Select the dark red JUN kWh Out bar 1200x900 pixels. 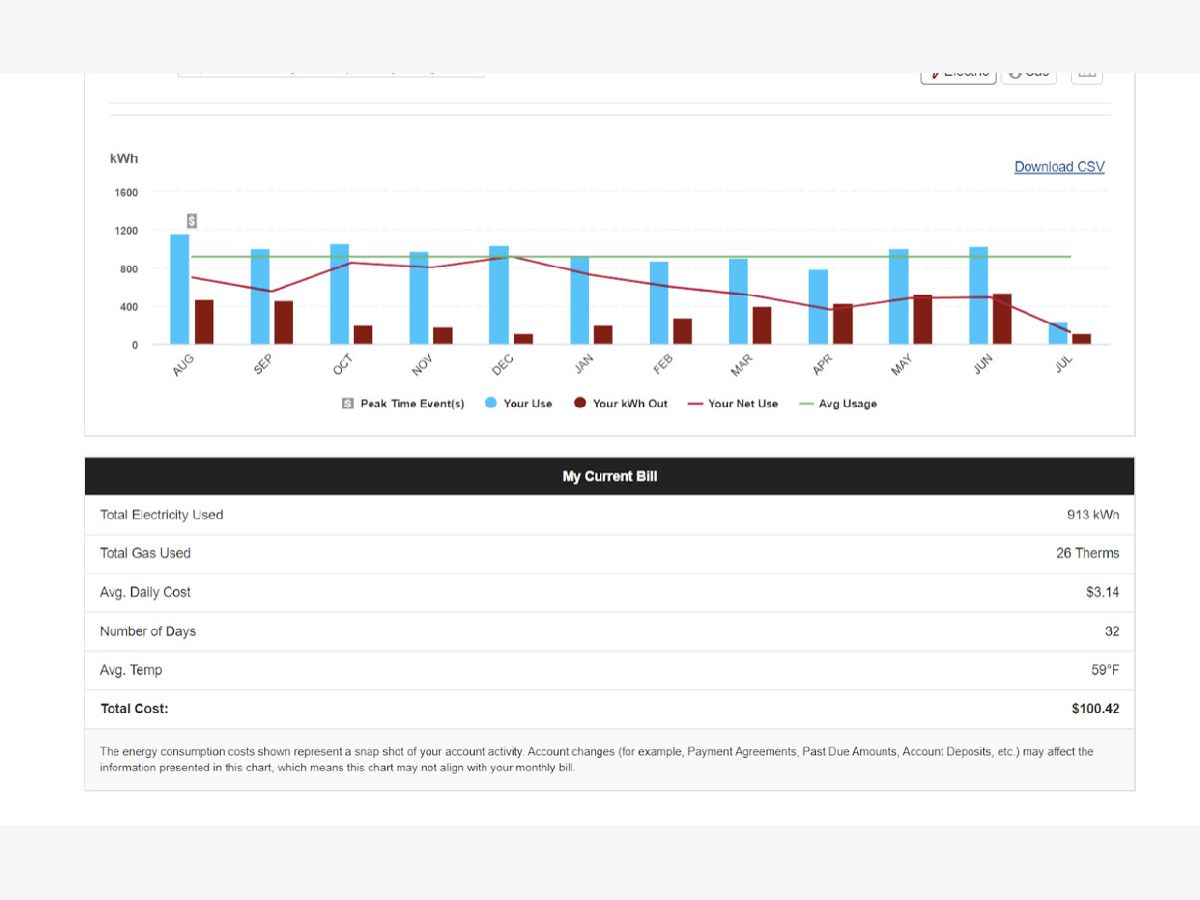click(x=1002, y=319)
